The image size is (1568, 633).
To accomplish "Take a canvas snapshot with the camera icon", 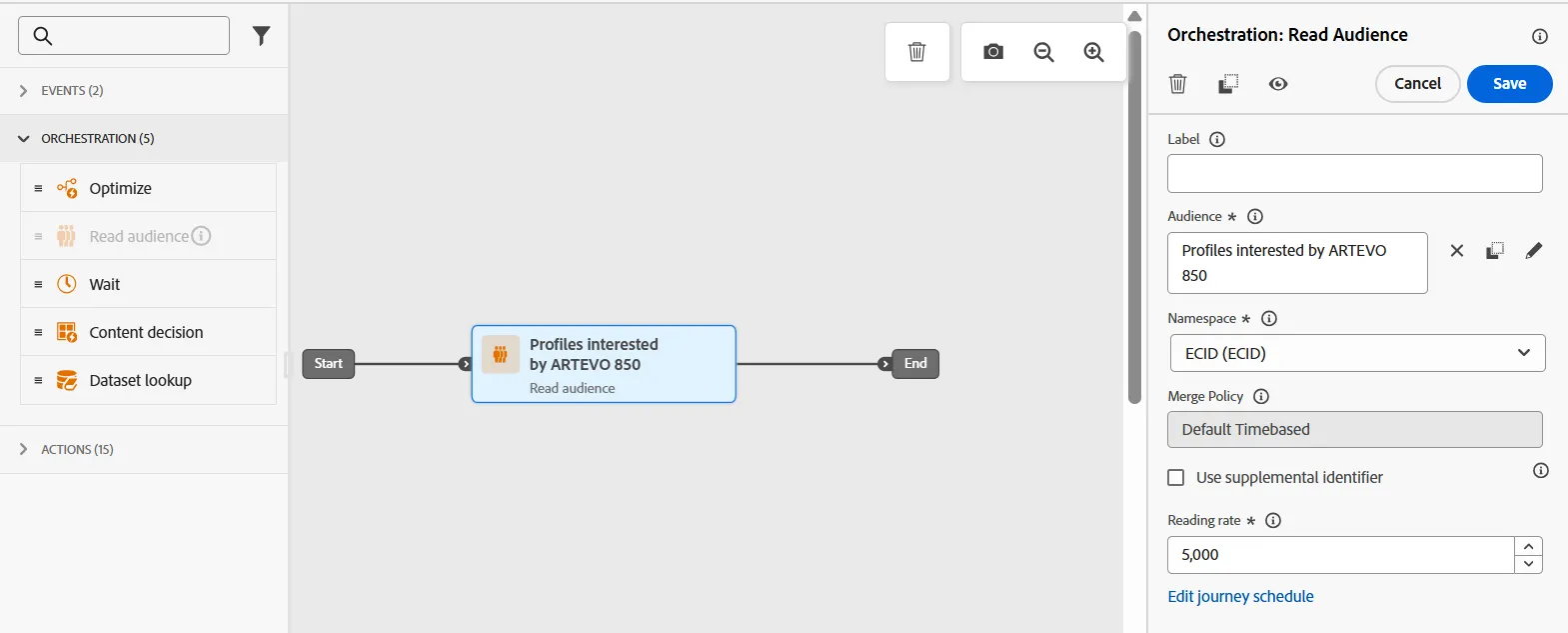I will tap(992, 52).
